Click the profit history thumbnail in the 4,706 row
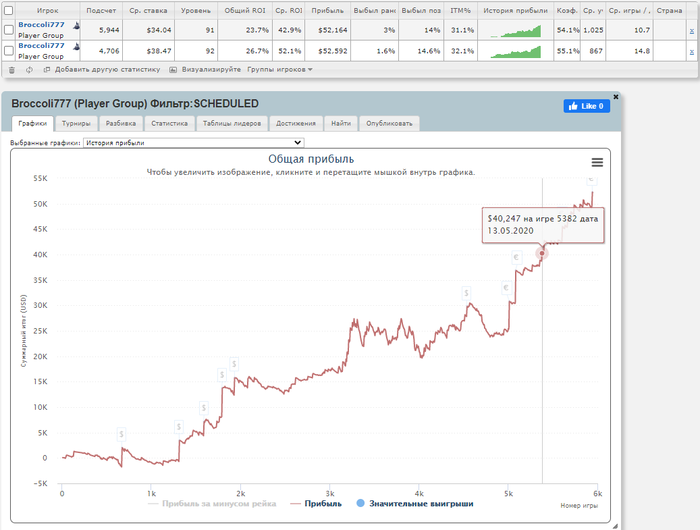The width and height of the screenshot is (700, 530). click(x=515, y=52)
